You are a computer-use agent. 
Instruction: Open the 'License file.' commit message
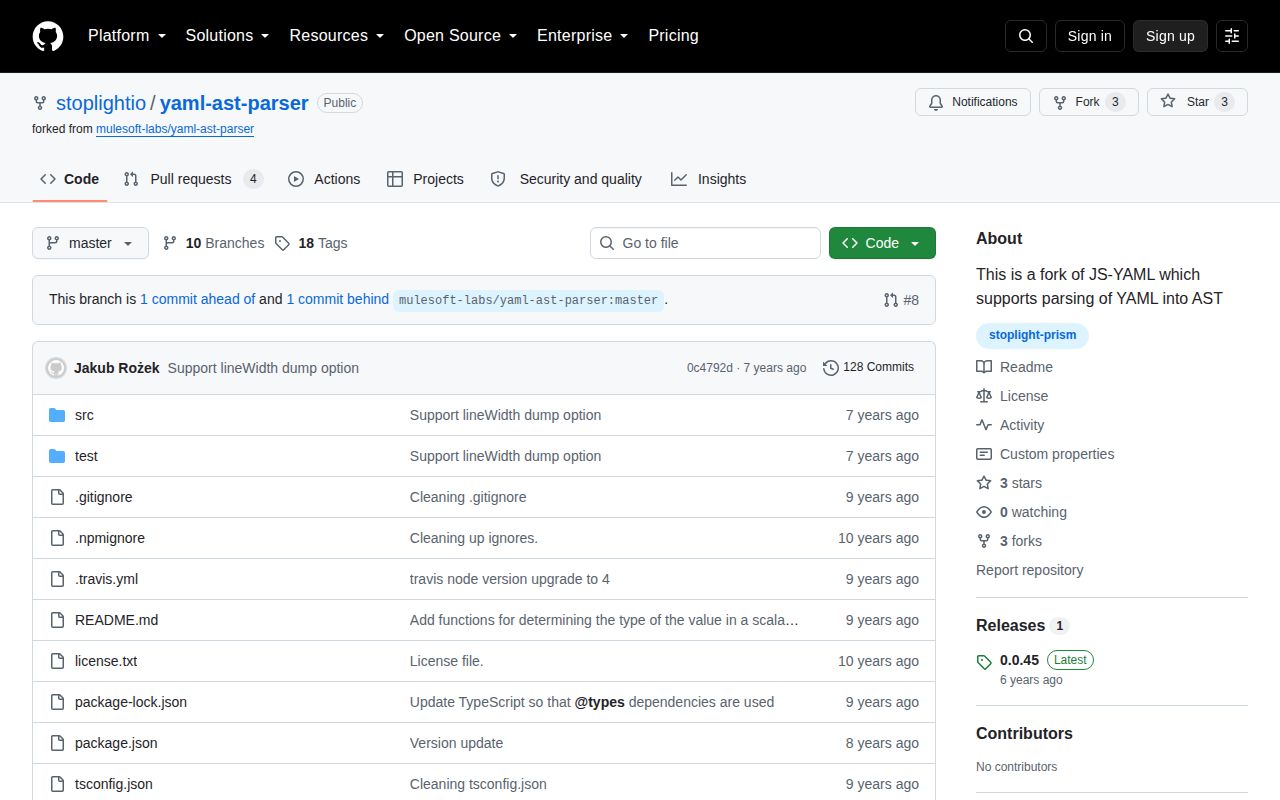[446, 661]
